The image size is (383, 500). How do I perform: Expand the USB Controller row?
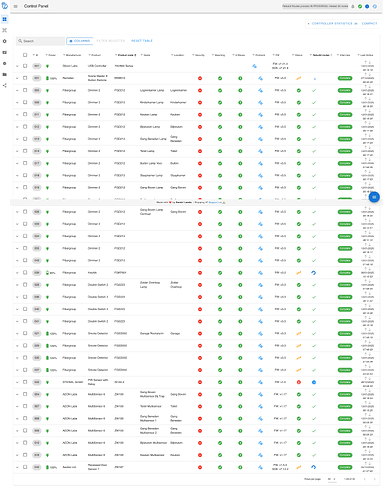tap(17, 66)
